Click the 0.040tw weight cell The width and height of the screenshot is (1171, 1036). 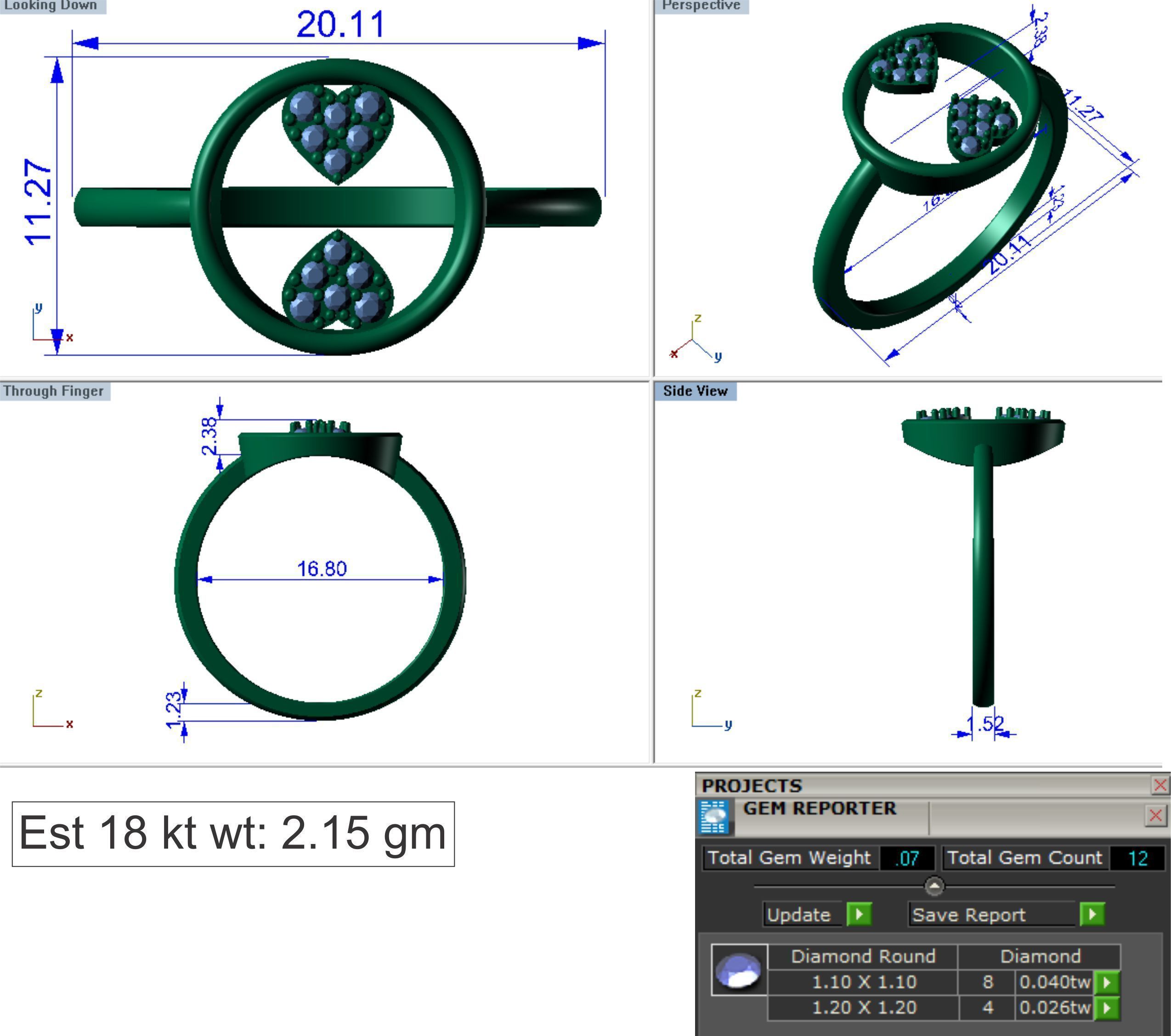click(x=1055, y=982)
